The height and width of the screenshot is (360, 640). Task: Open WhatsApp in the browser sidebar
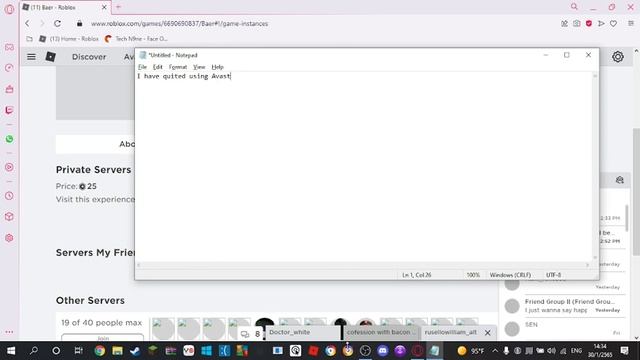click(x=9, y=139)
